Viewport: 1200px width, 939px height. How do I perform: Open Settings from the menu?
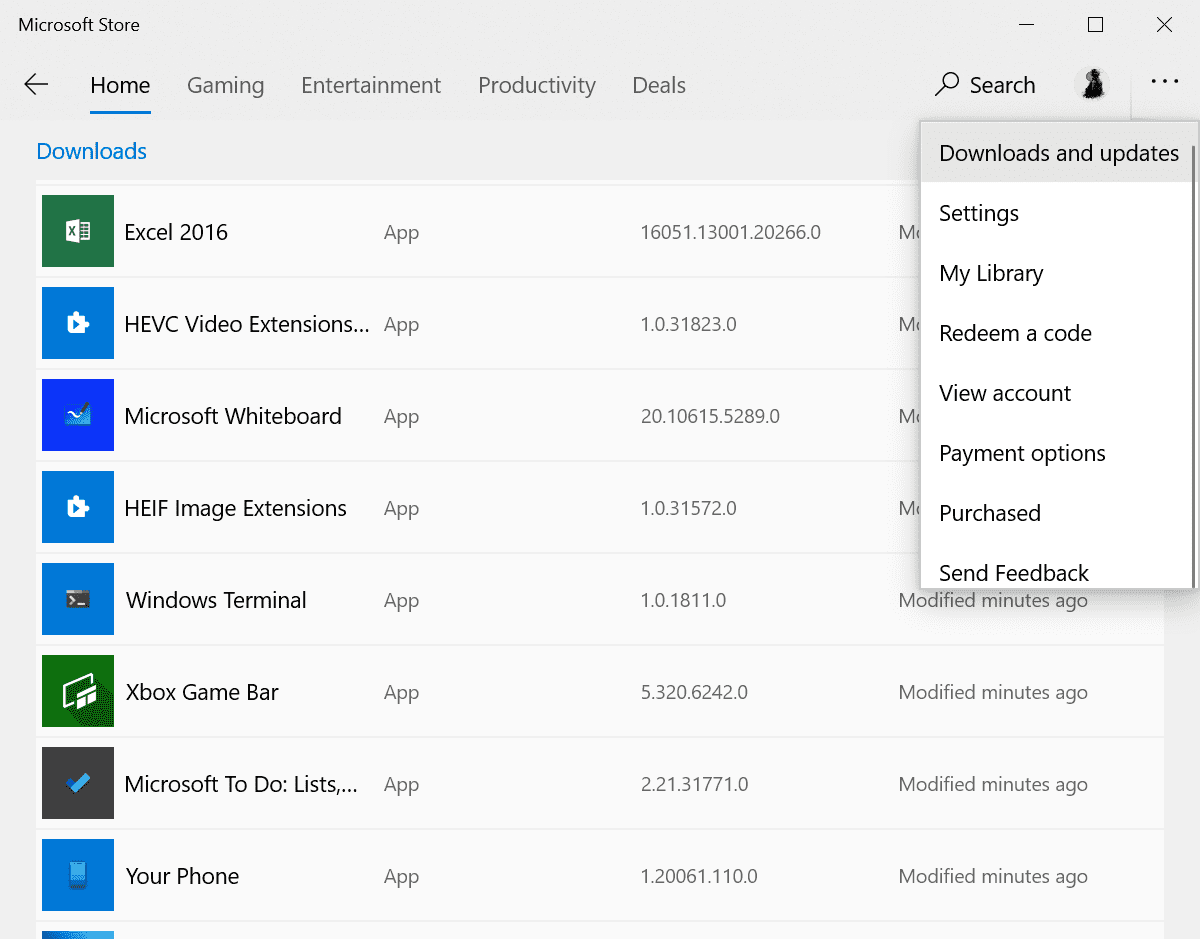[1056, 213]
